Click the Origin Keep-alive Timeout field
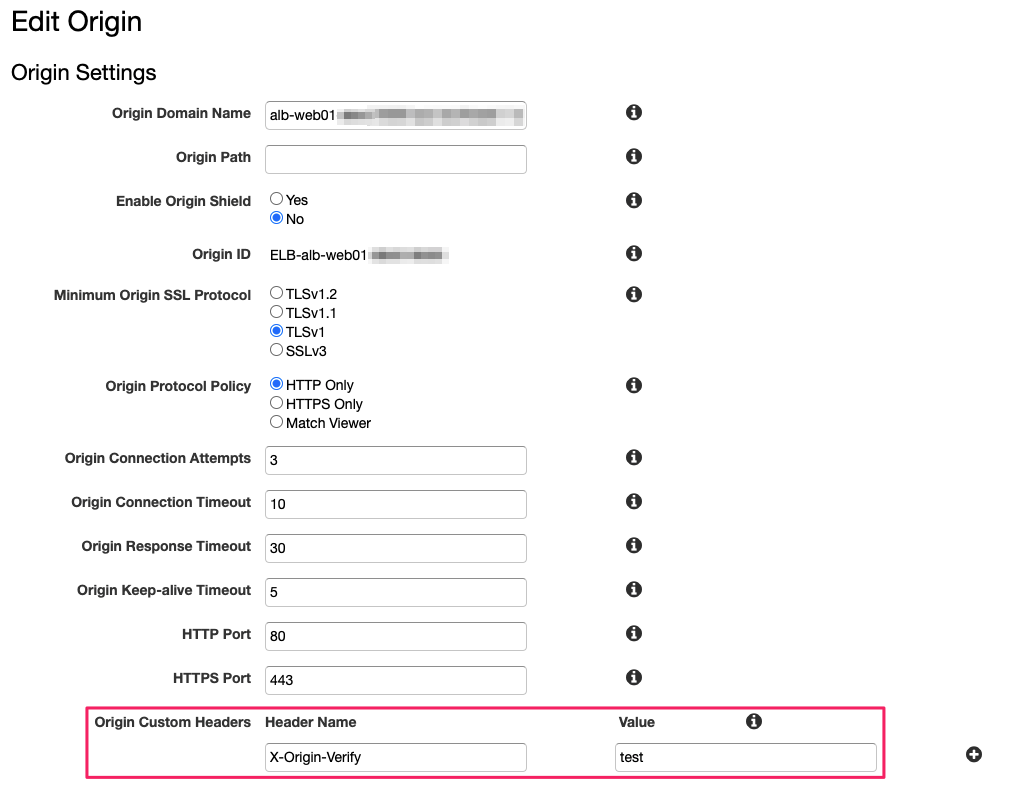The image size is (1010, 791). click(395, 592)
